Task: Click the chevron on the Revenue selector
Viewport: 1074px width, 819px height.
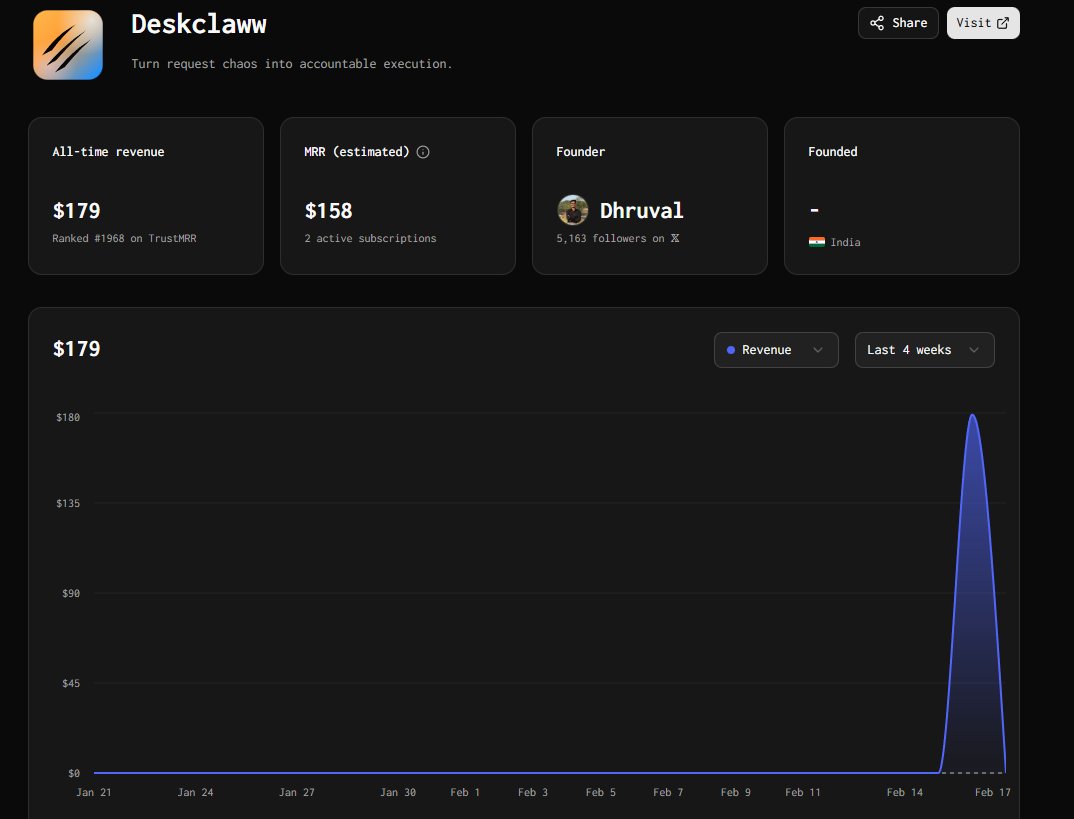Action: (818, 350)
